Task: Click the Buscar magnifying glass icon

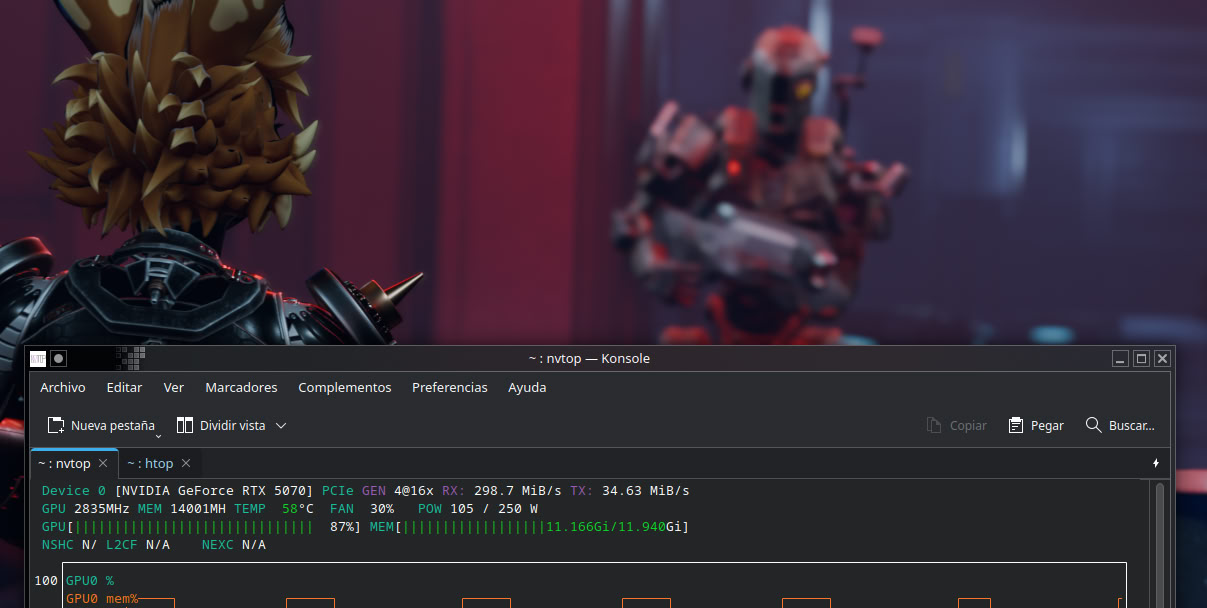Action: [x=1094, y=425]
